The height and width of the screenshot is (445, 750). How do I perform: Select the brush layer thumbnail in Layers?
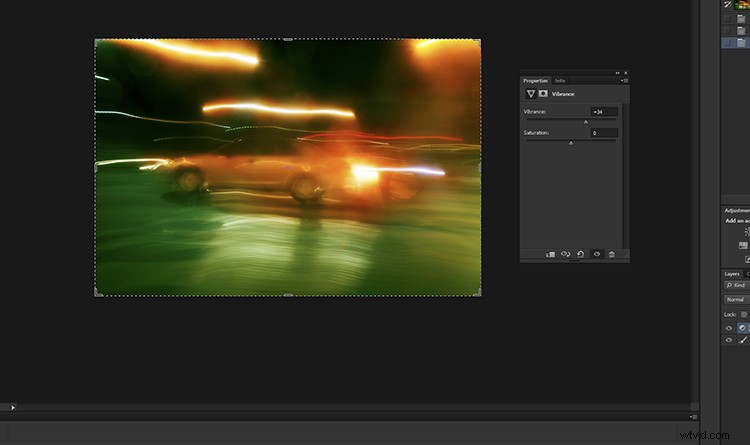point(743,340)
